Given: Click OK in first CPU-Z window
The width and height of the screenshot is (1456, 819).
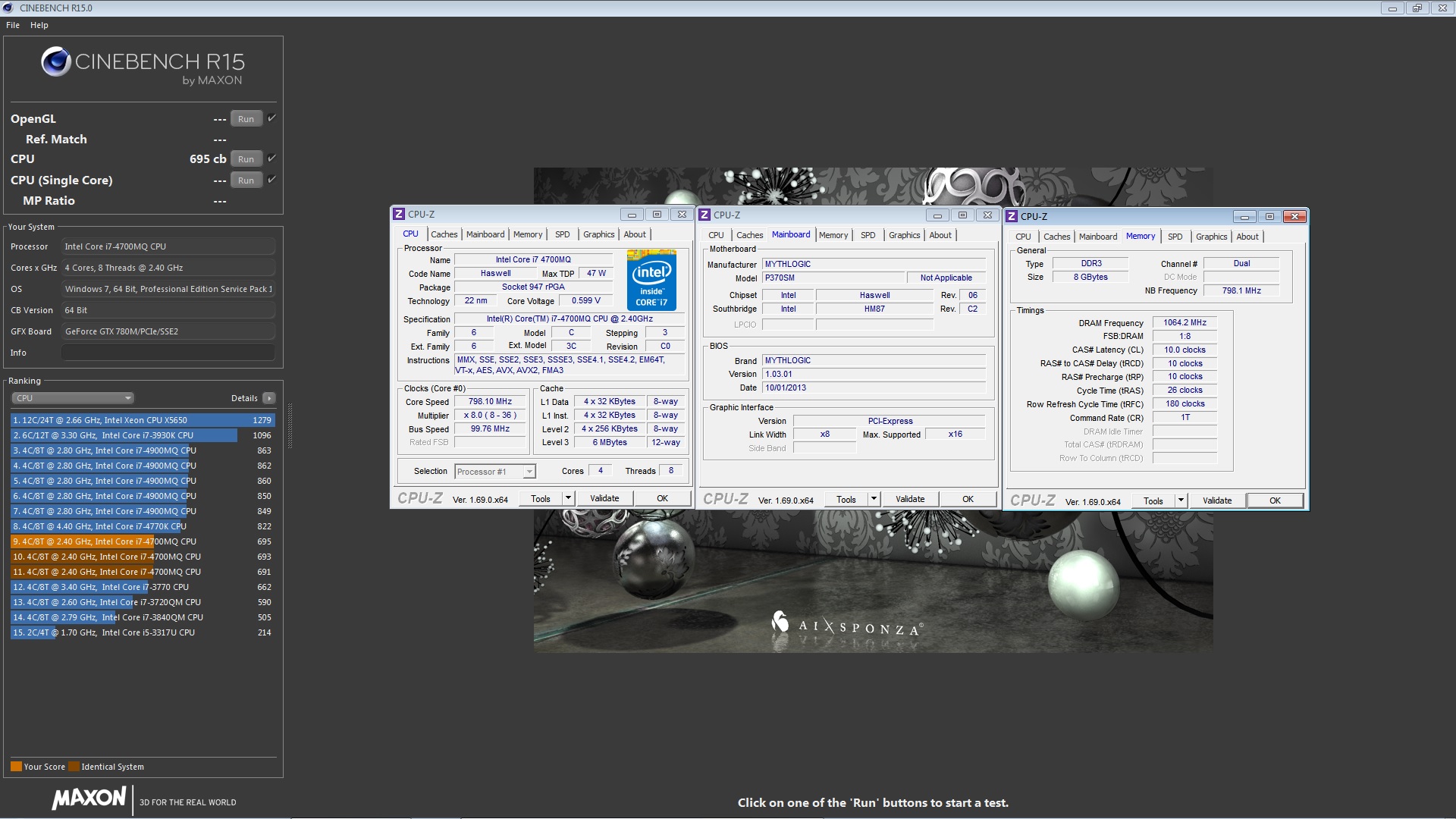Looking at the screenshot, I should 662,498.
